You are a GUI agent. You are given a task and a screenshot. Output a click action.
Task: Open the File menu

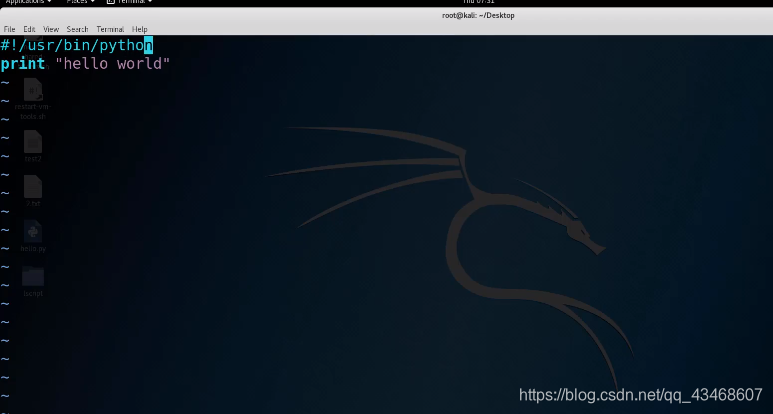point(9,29)
